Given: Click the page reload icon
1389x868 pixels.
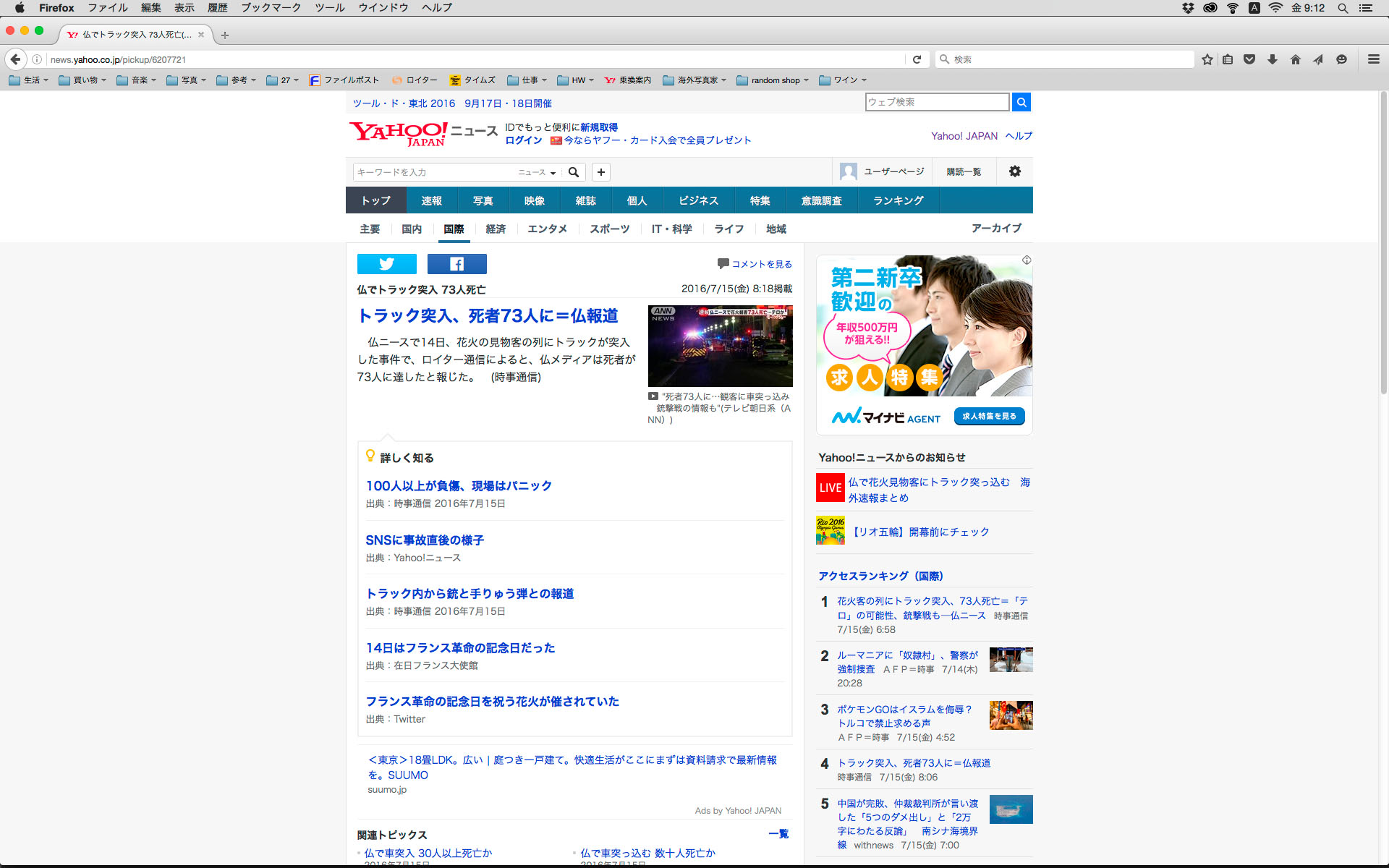Looking at the screenshot, I should [x=917, y=59].
